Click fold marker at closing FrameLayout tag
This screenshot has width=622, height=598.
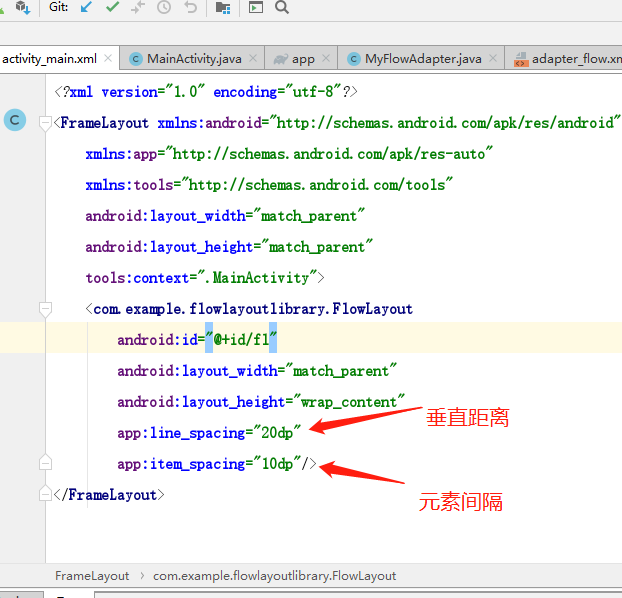(46, 493)
